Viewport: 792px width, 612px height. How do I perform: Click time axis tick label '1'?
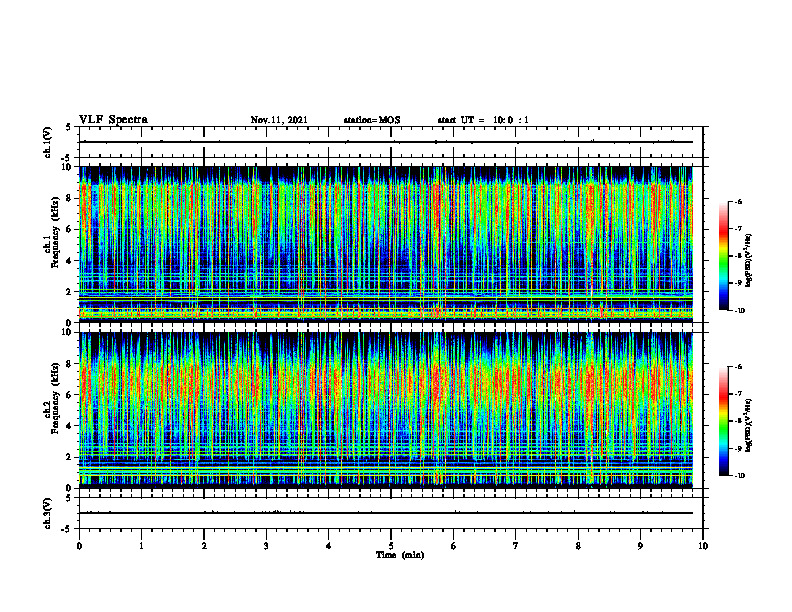pos(141,546)
